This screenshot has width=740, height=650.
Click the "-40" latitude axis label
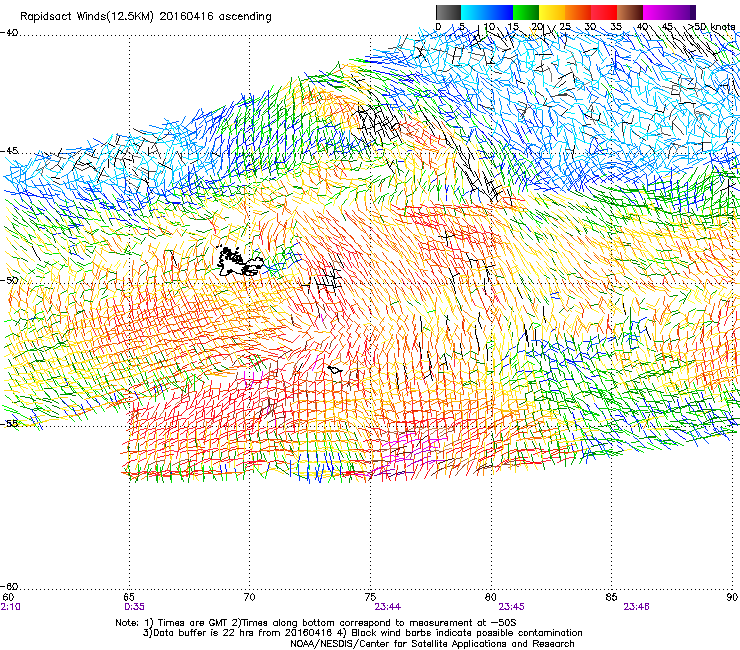click(x=9, y=33)
